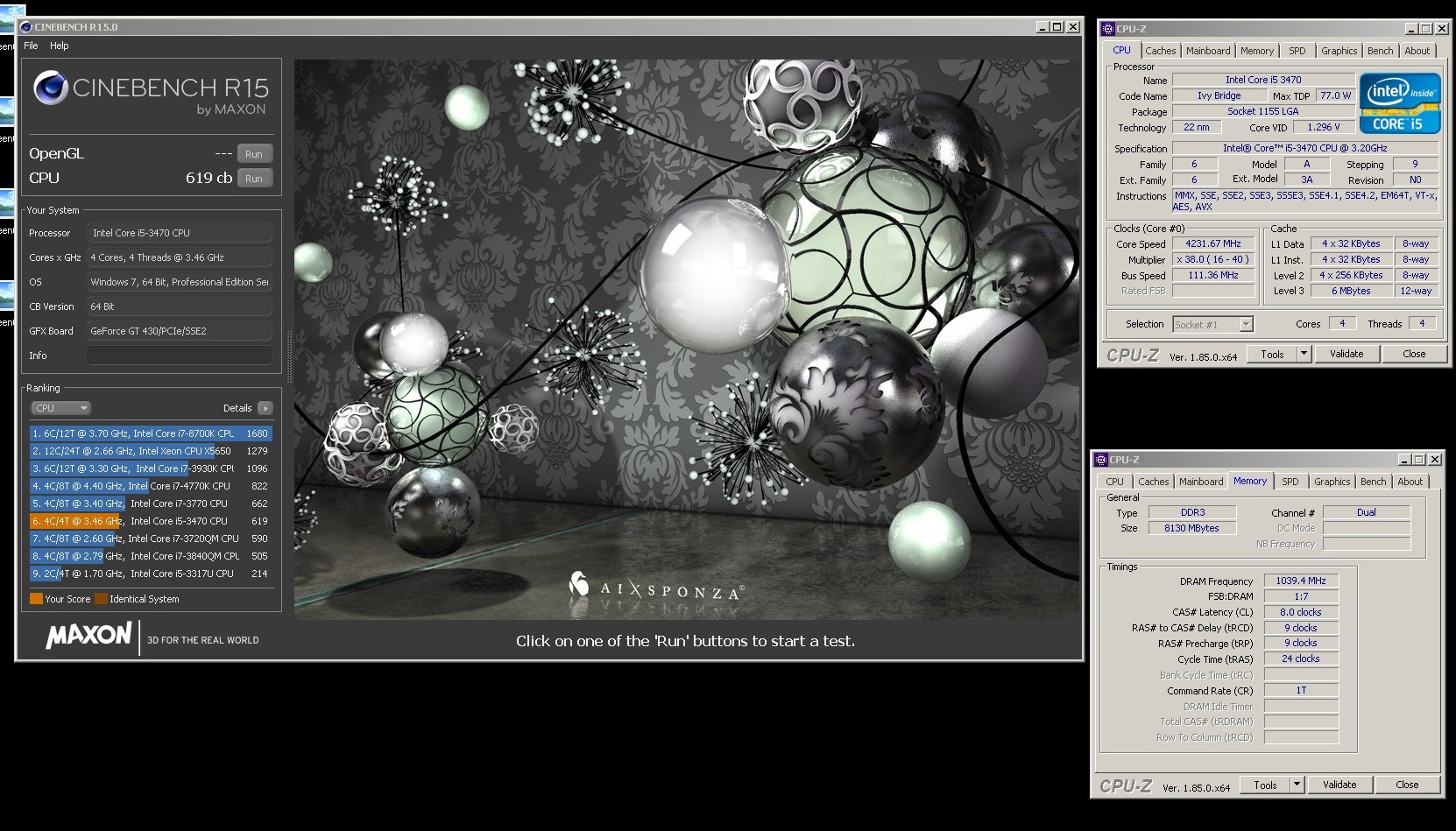The width and height of the screenshot is (1456, 831).
Task: Click top CPU-Z title bar app icon
Action: tap(1108, 29)
